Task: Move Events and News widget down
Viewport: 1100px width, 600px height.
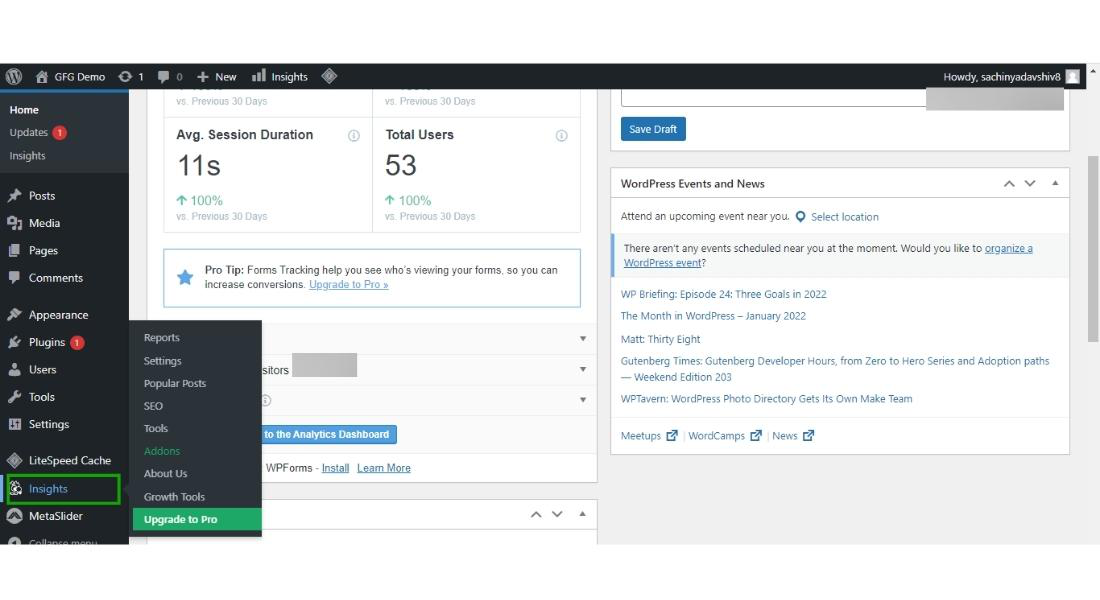Action: point(1030,184)
